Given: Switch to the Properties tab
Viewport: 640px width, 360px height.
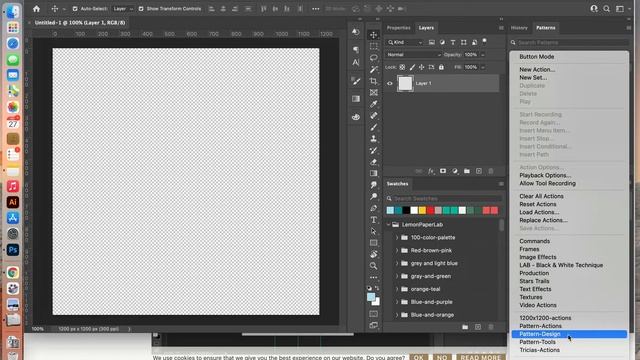Looking at the screenshot, I should point(398,28).
